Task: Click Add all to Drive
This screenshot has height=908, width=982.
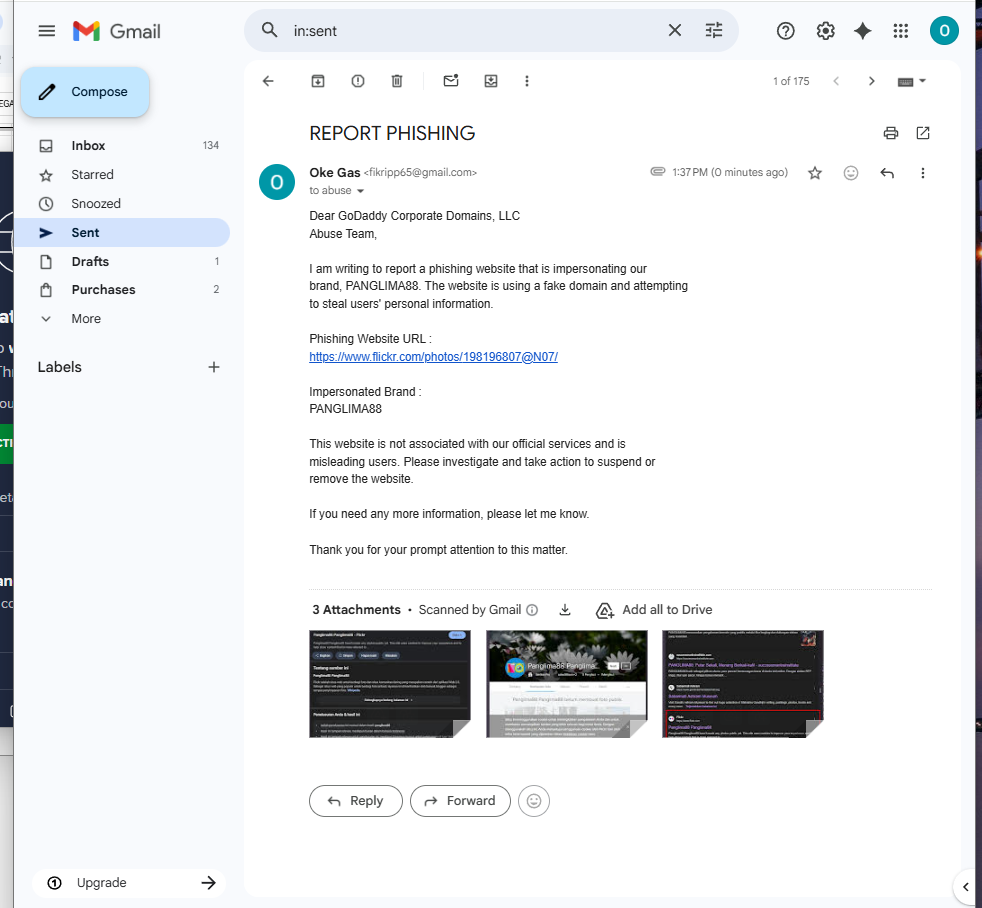Action: click(654, 610)
